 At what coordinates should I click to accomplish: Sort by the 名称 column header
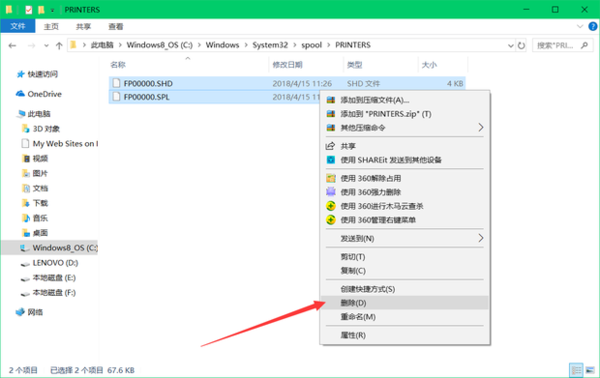click(x=189, y=65)
